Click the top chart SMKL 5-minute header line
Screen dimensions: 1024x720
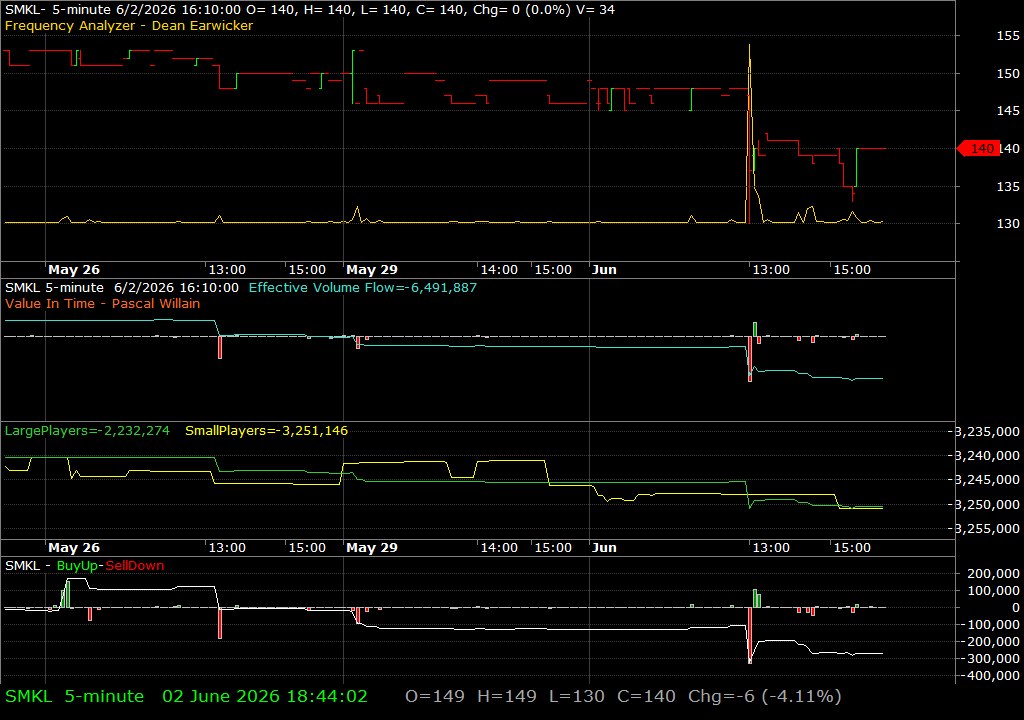click(310, 10)
